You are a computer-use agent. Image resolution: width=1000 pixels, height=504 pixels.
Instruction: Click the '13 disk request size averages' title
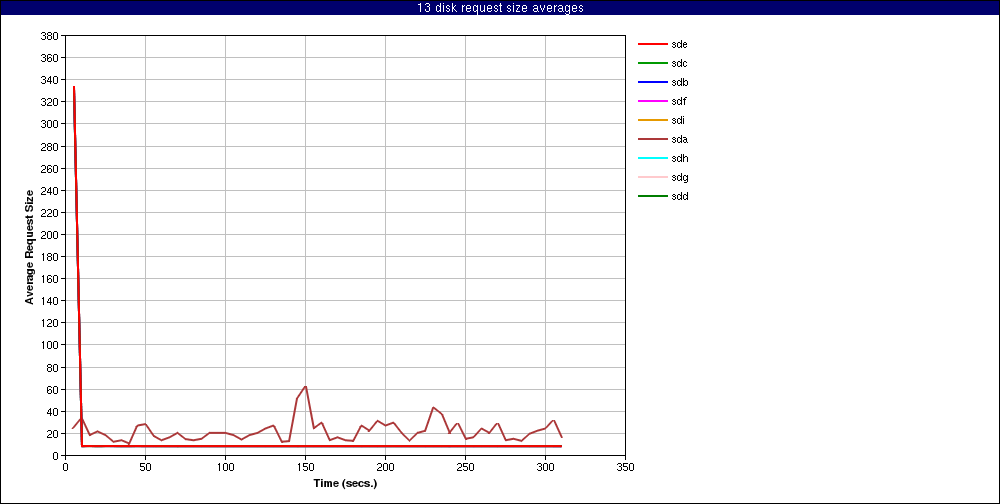(500, 8)
